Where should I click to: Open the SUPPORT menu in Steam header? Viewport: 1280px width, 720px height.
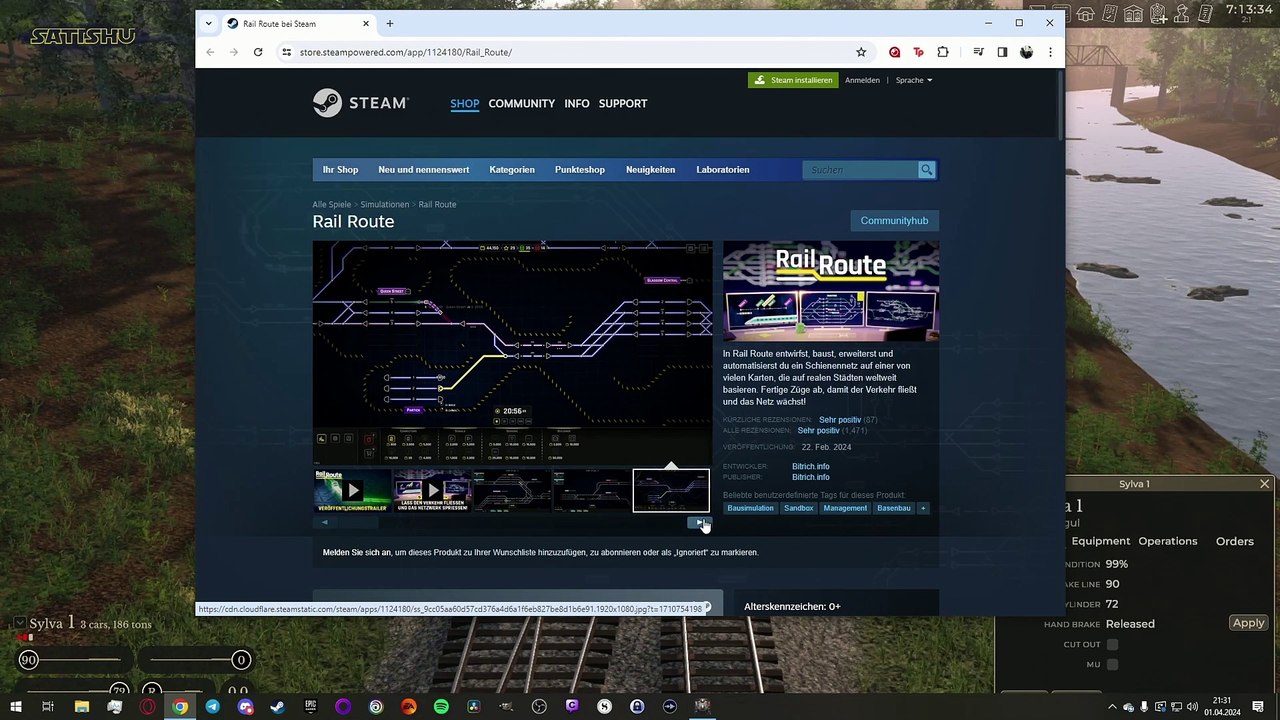[623, 104]
